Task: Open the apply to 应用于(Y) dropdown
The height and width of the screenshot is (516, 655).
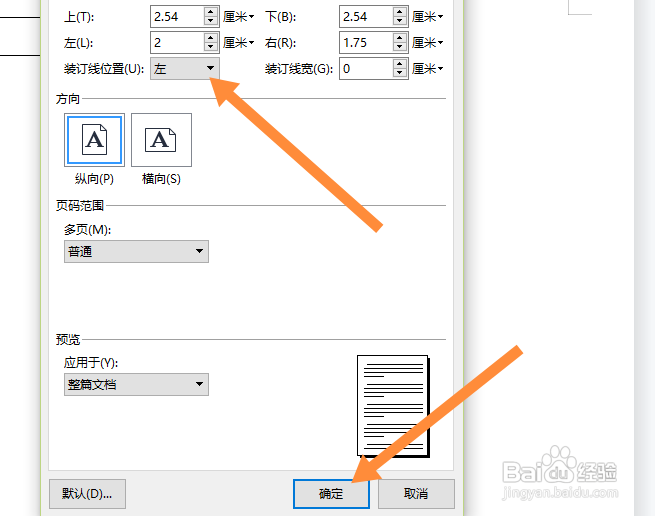Action: click(x=136, y=384)
